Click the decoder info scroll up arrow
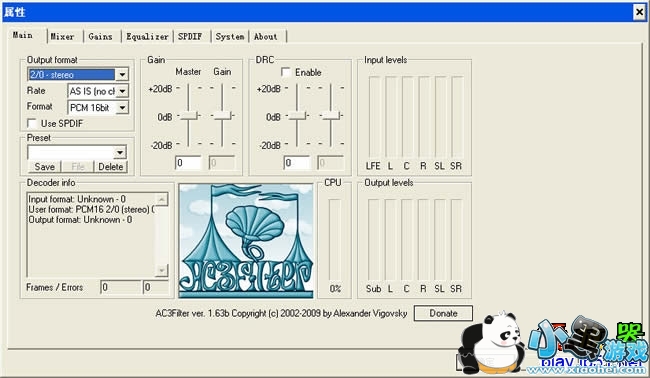 tap(162, 200)
